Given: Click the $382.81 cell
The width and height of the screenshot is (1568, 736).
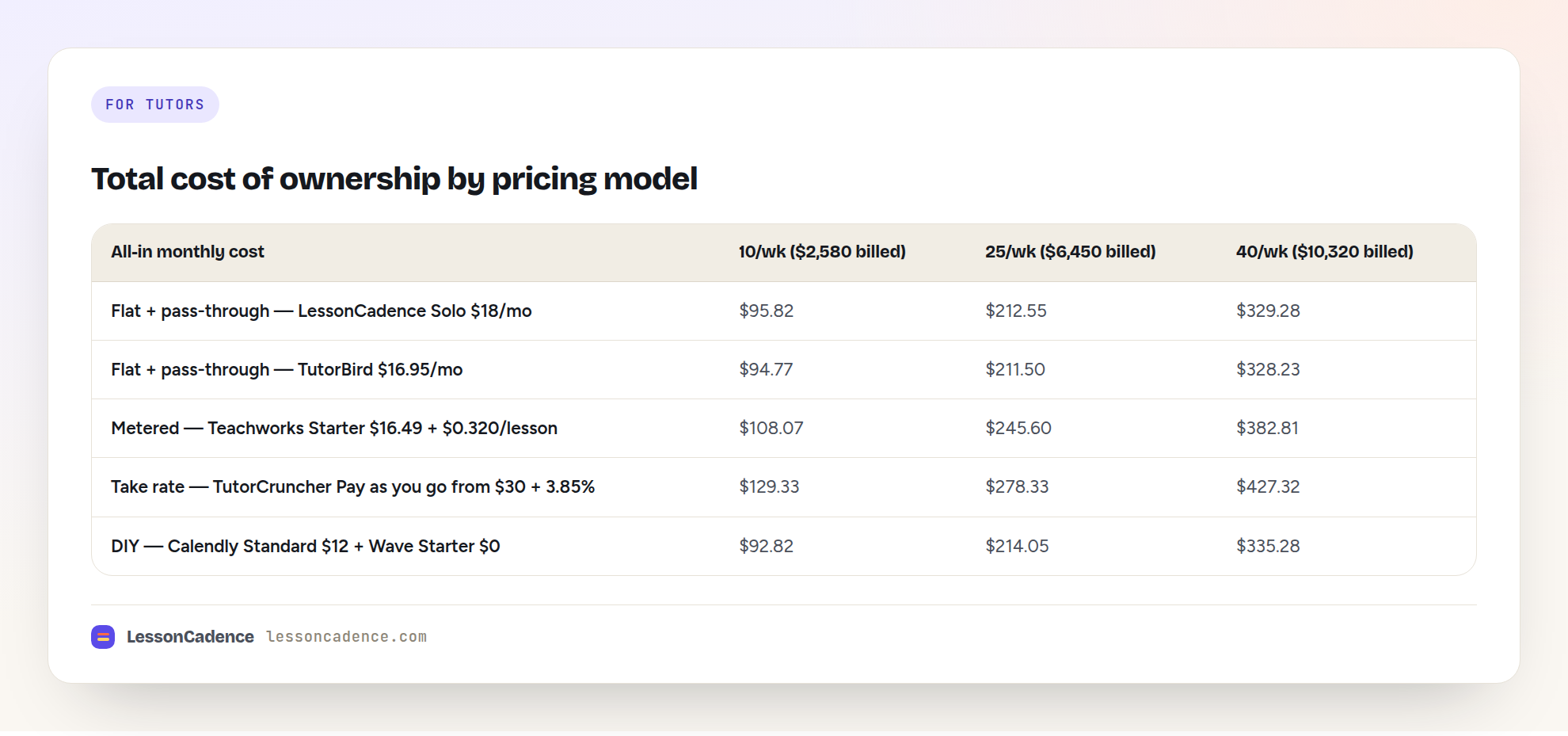Looking at the screenshot, I should pyautogui.click(x=1267, y=429).
